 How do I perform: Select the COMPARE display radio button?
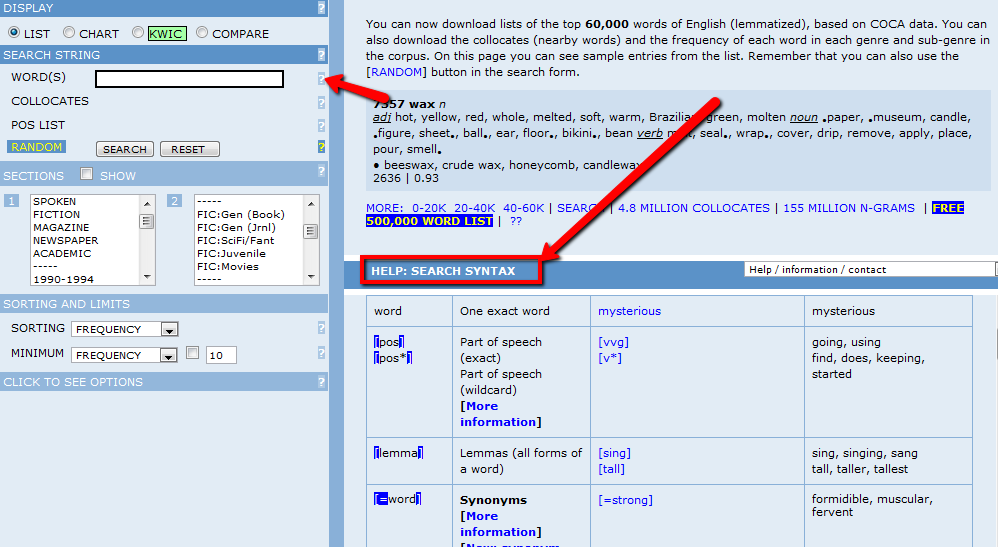pyautogui.click(x=202, y=32)
